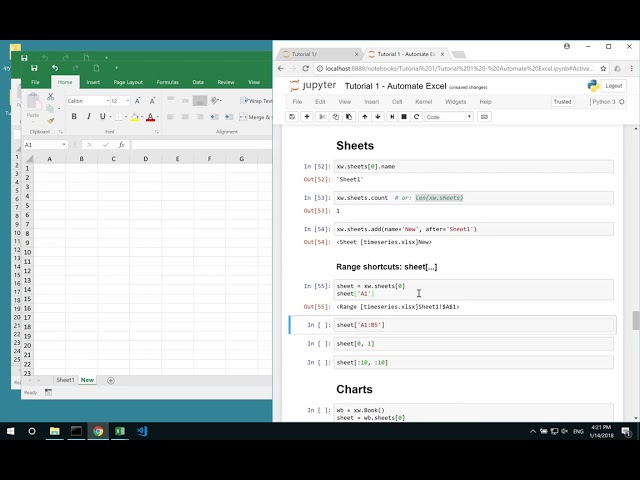Click the Trusted notebook button

pyautogui.click(x=562, y=102)
